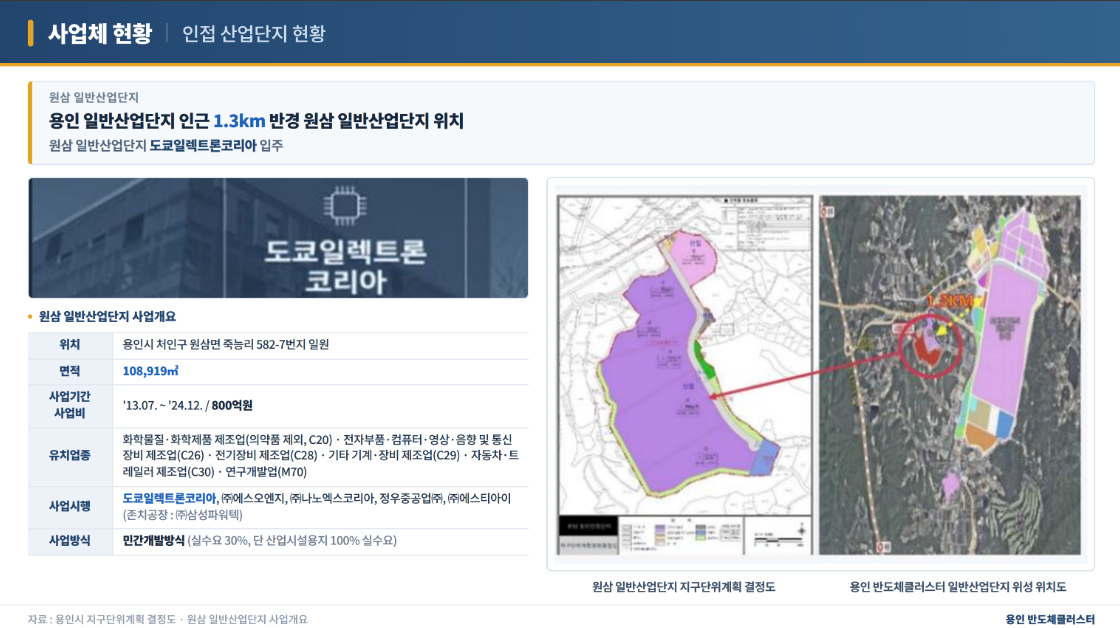The image size is (1120, 628).
Task: Open the 지구단위계획 결정도 map image
Action: pos(685,375)
